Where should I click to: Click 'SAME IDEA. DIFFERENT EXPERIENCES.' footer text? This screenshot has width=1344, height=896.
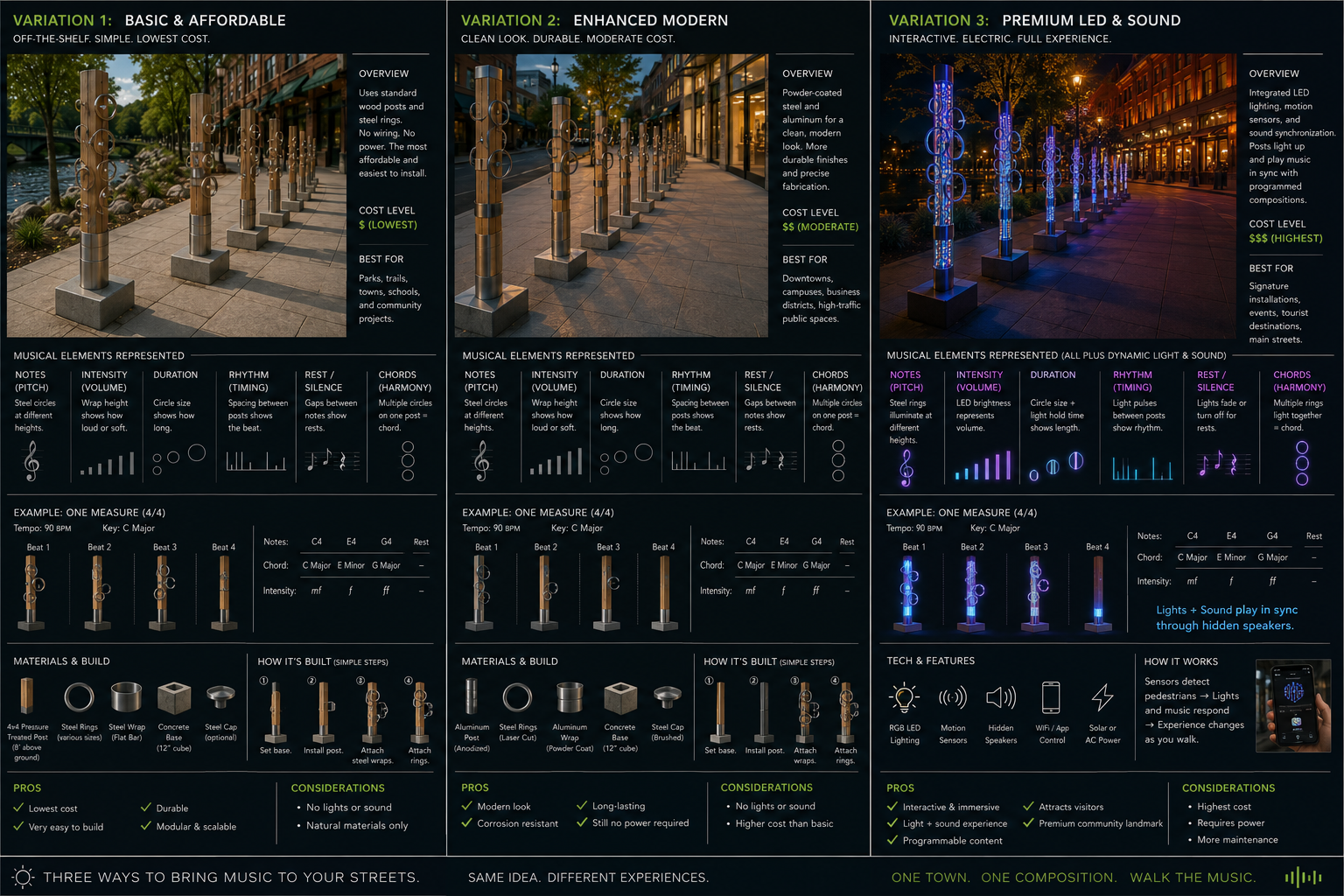pos(588,877)
